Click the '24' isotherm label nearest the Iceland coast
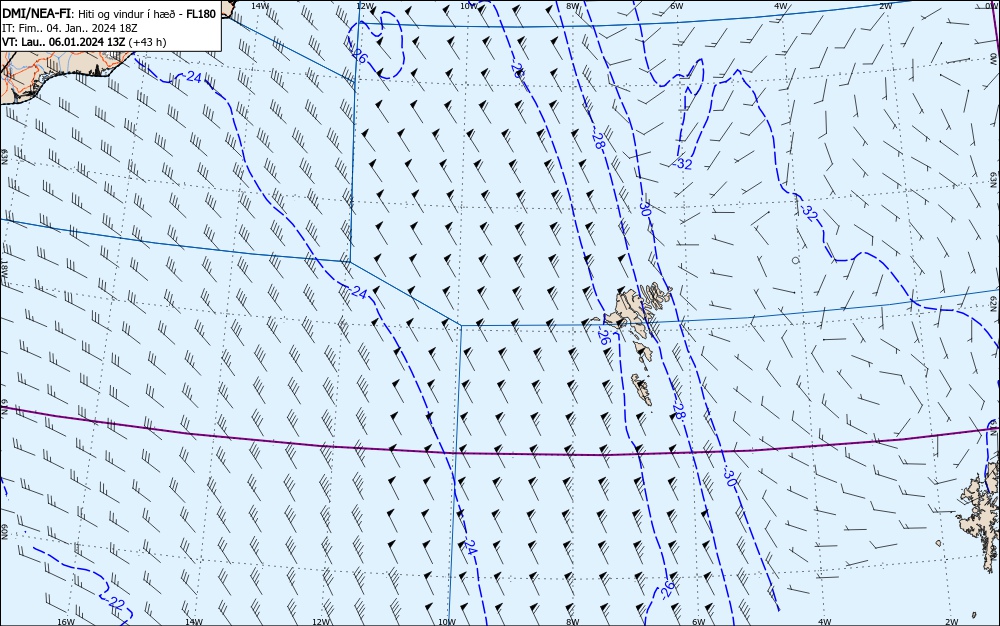Image resolution: width=1000 pixels, height=626 pixels. (x=195, y=78)
